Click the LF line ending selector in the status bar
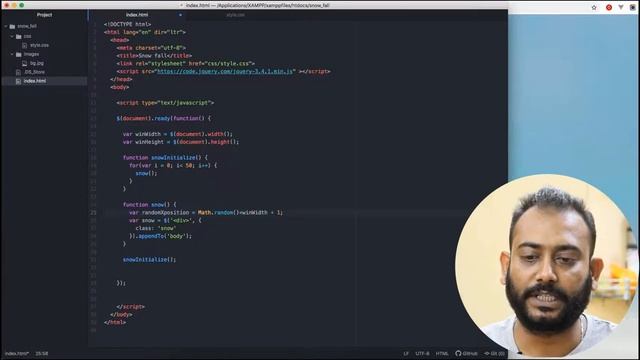The image size is (640, 360). (406, 353)
